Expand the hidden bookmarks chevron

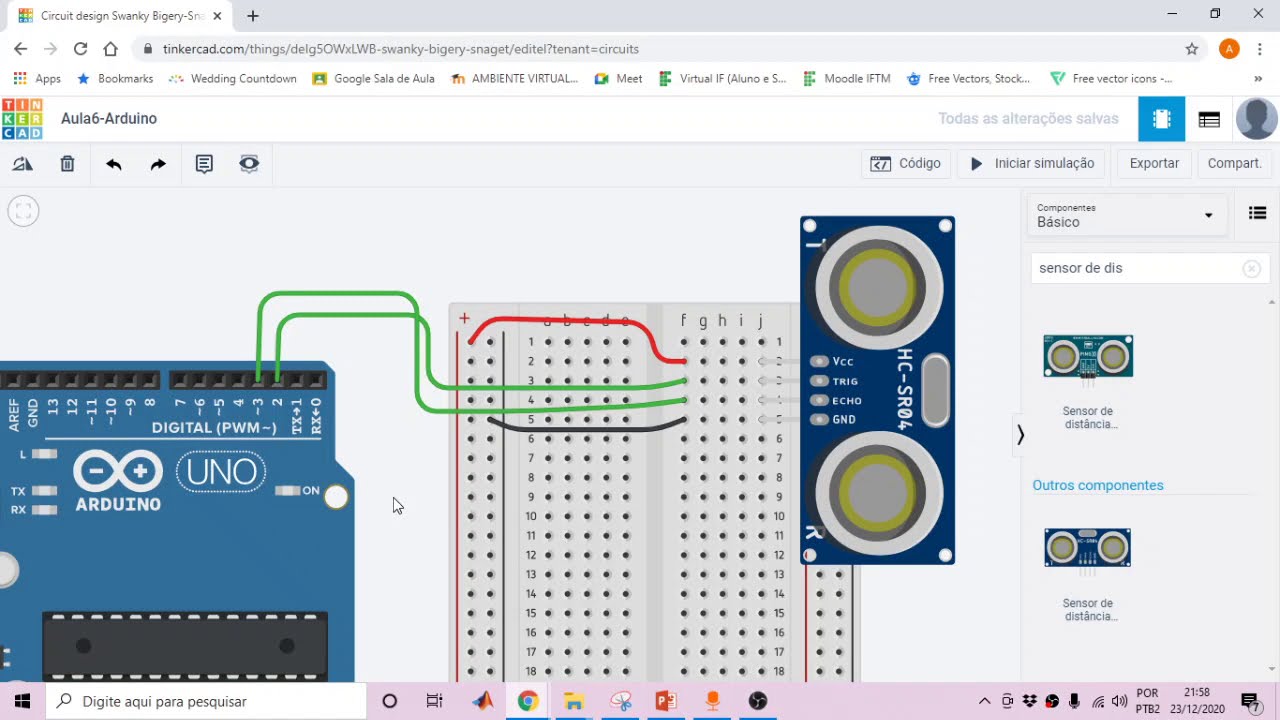1258,78
